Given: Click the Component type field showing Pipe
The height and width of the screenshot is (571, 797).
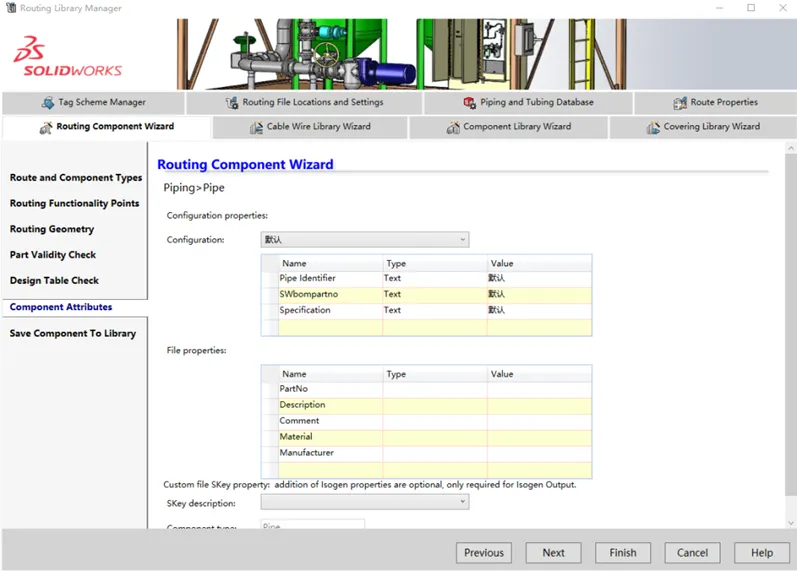Looking at the screenshot, I should tap(312, 524).
